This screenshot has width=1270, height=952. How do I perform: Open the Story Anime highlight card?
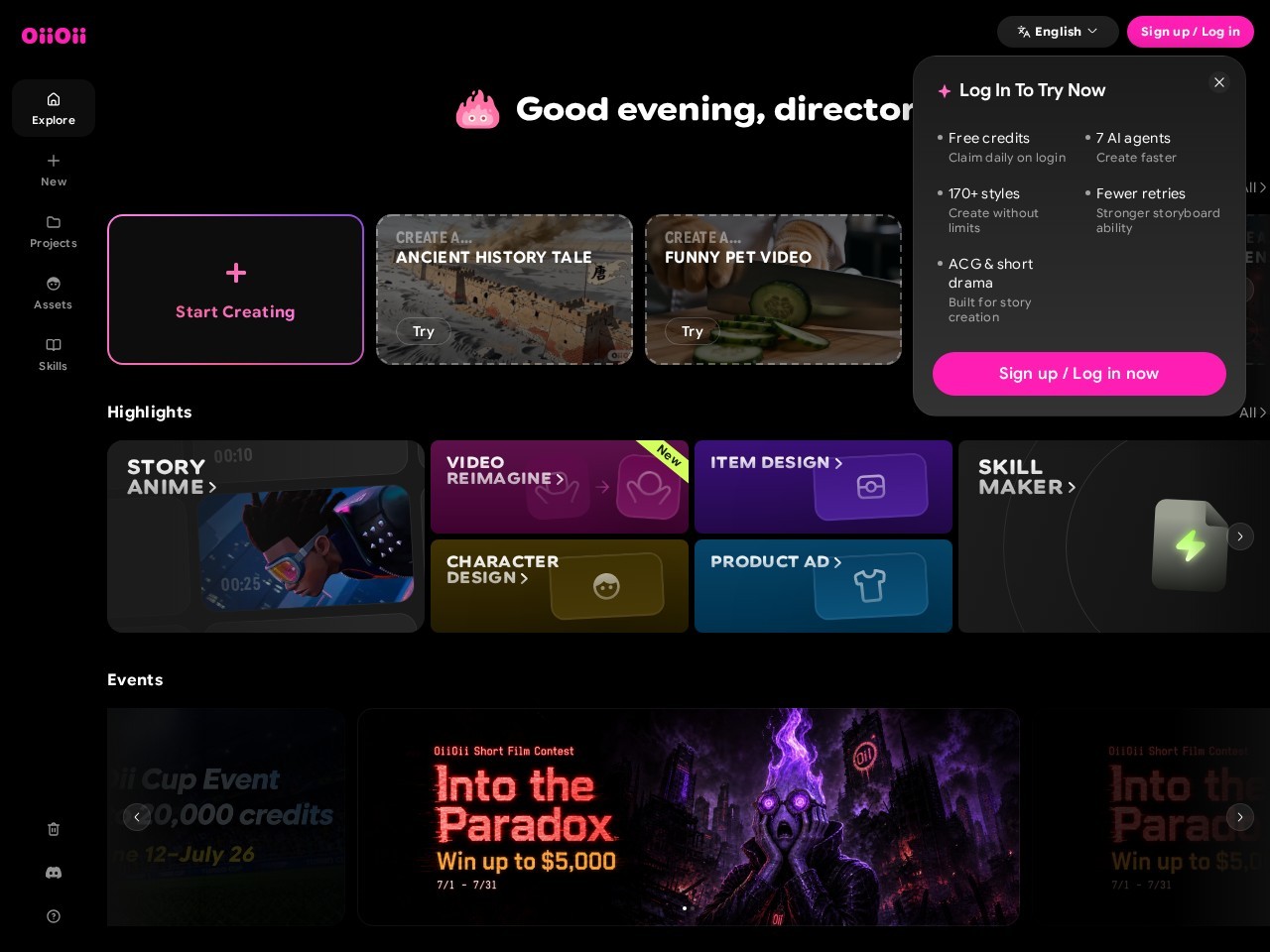(x=266, y=536)
